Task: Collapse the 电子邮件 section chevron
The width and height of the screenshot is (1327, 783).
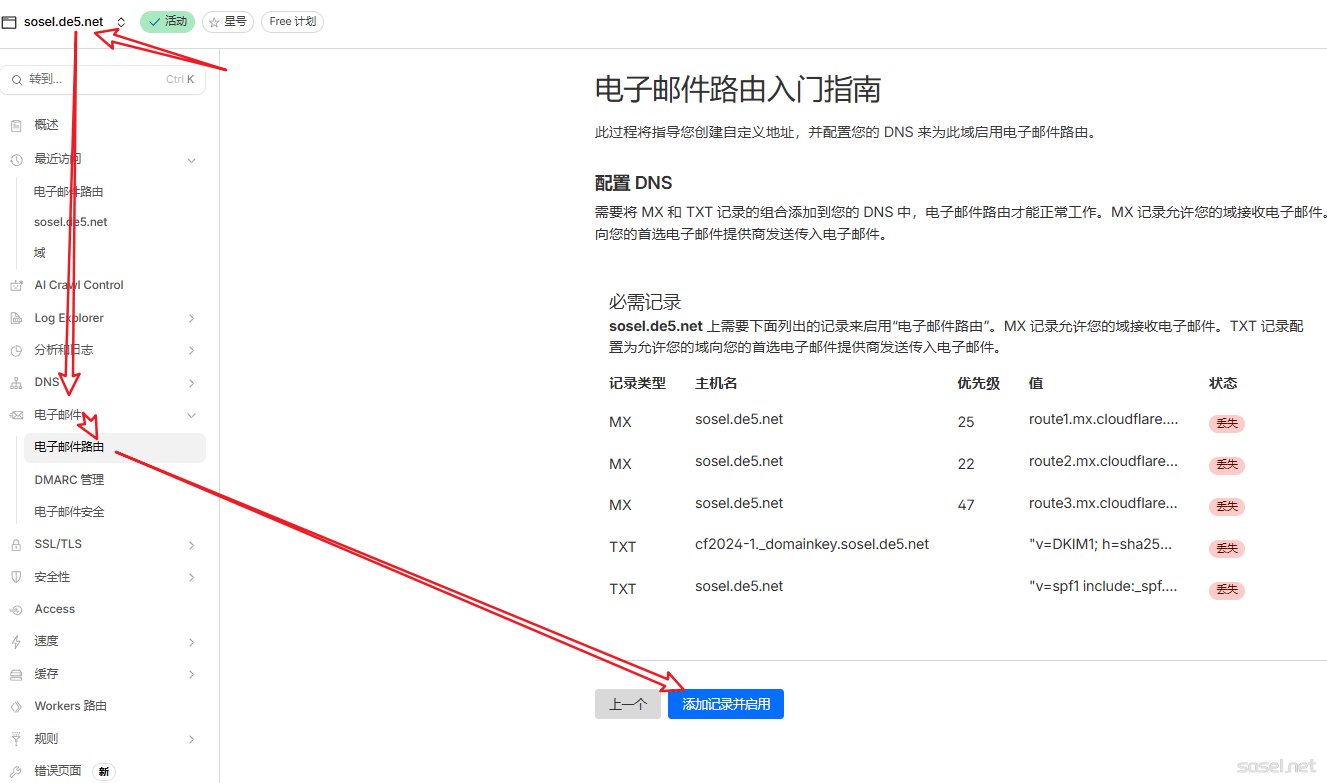Action: pyautogui.click(x=191, y=415)
